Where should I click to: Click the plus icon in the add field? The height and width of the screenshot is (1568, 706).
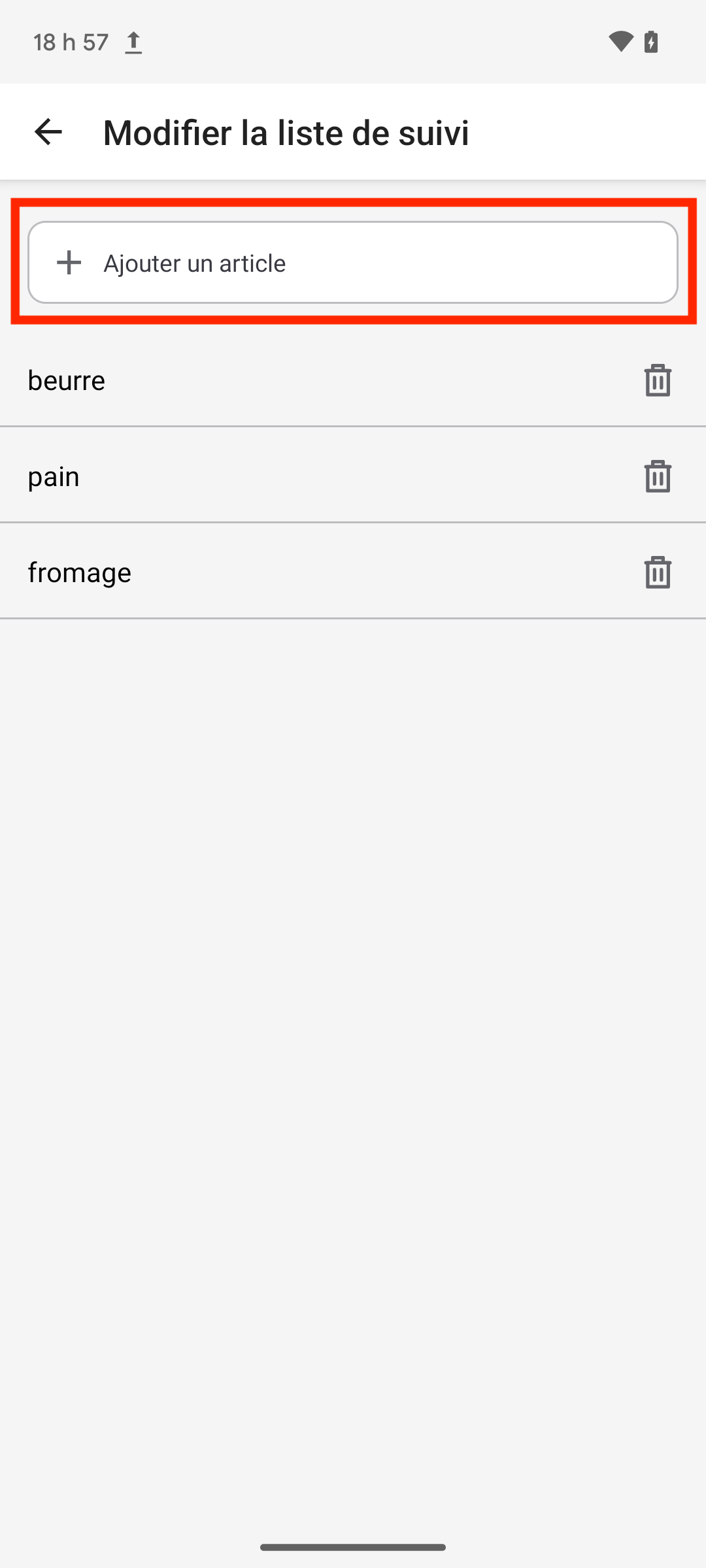click(x=69, y=263)
